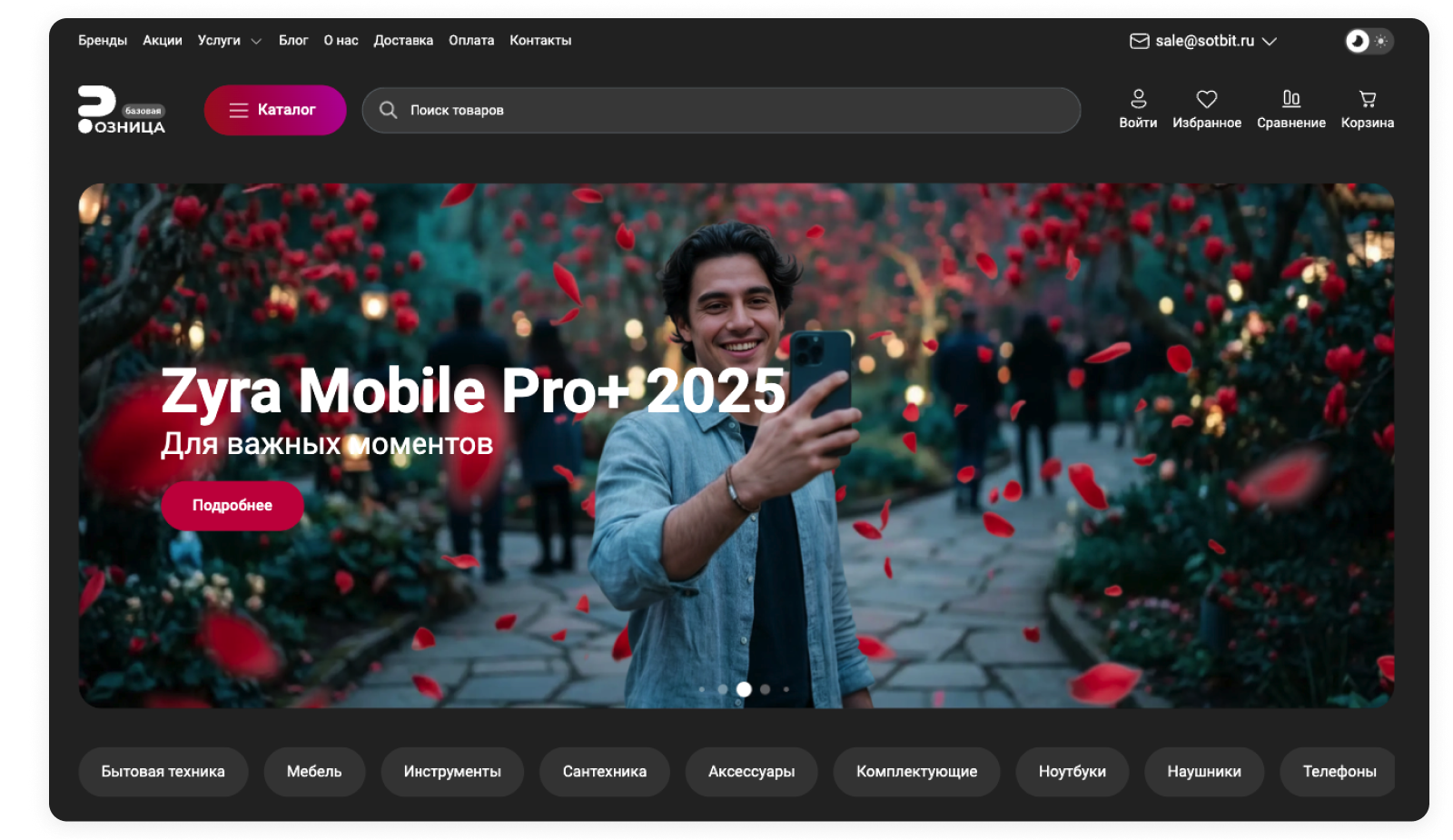
Task: Focus the Поиск товаров search field
Action: click(721, 110)
